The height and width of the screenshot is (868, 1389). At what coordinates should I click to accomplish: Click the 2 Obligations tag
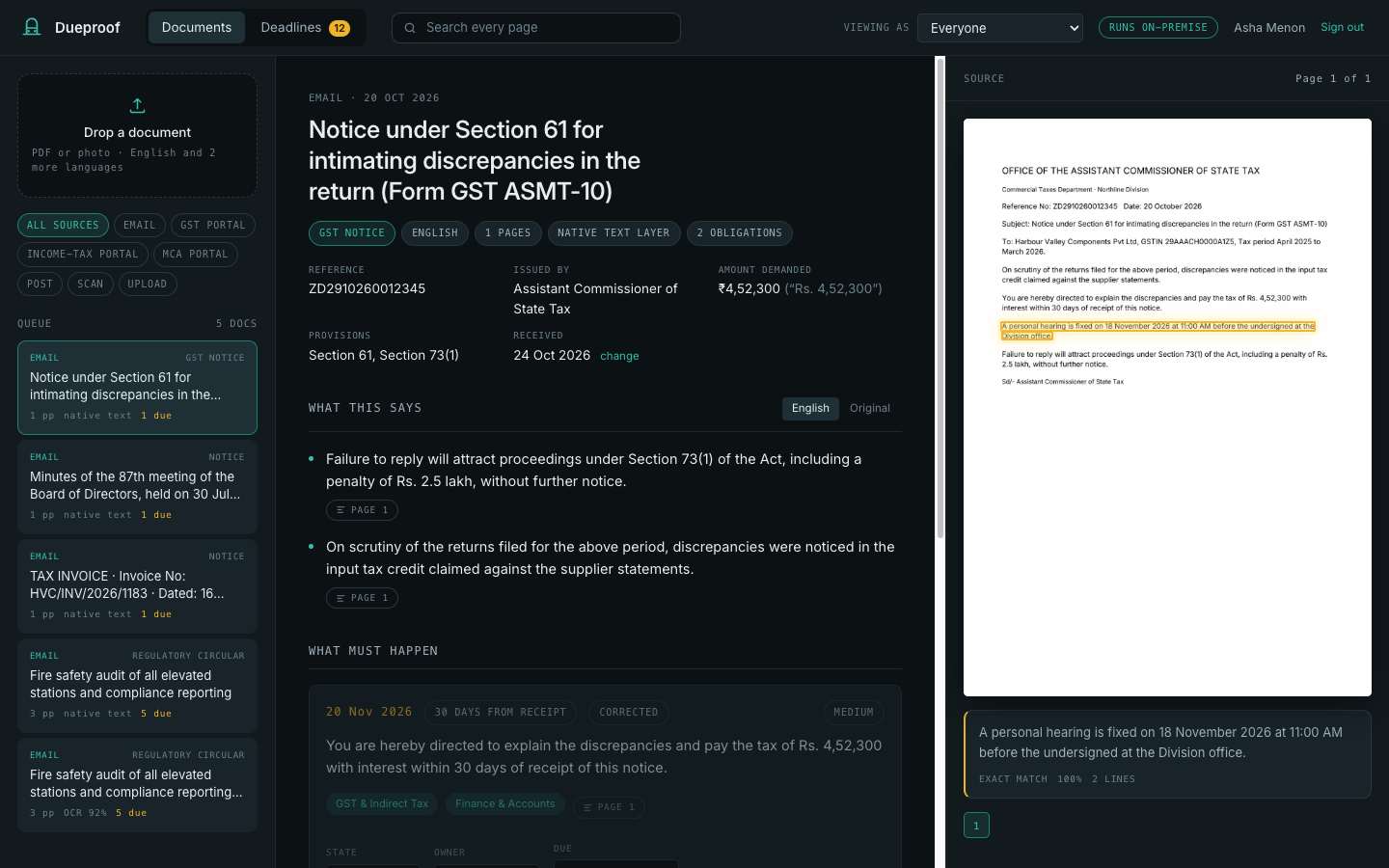tap(740, 233)
